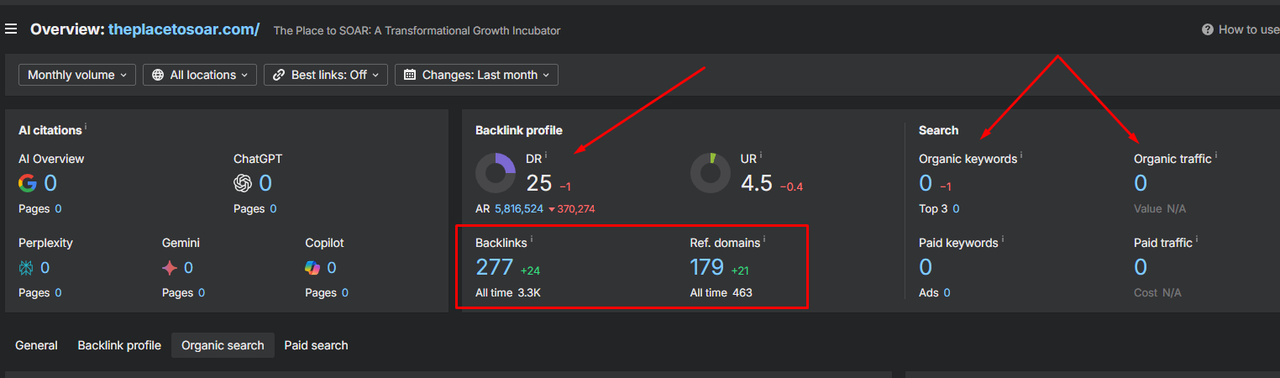Click the Paid keywords value 0
The image size is (1280, 378).
coord(926,267)
